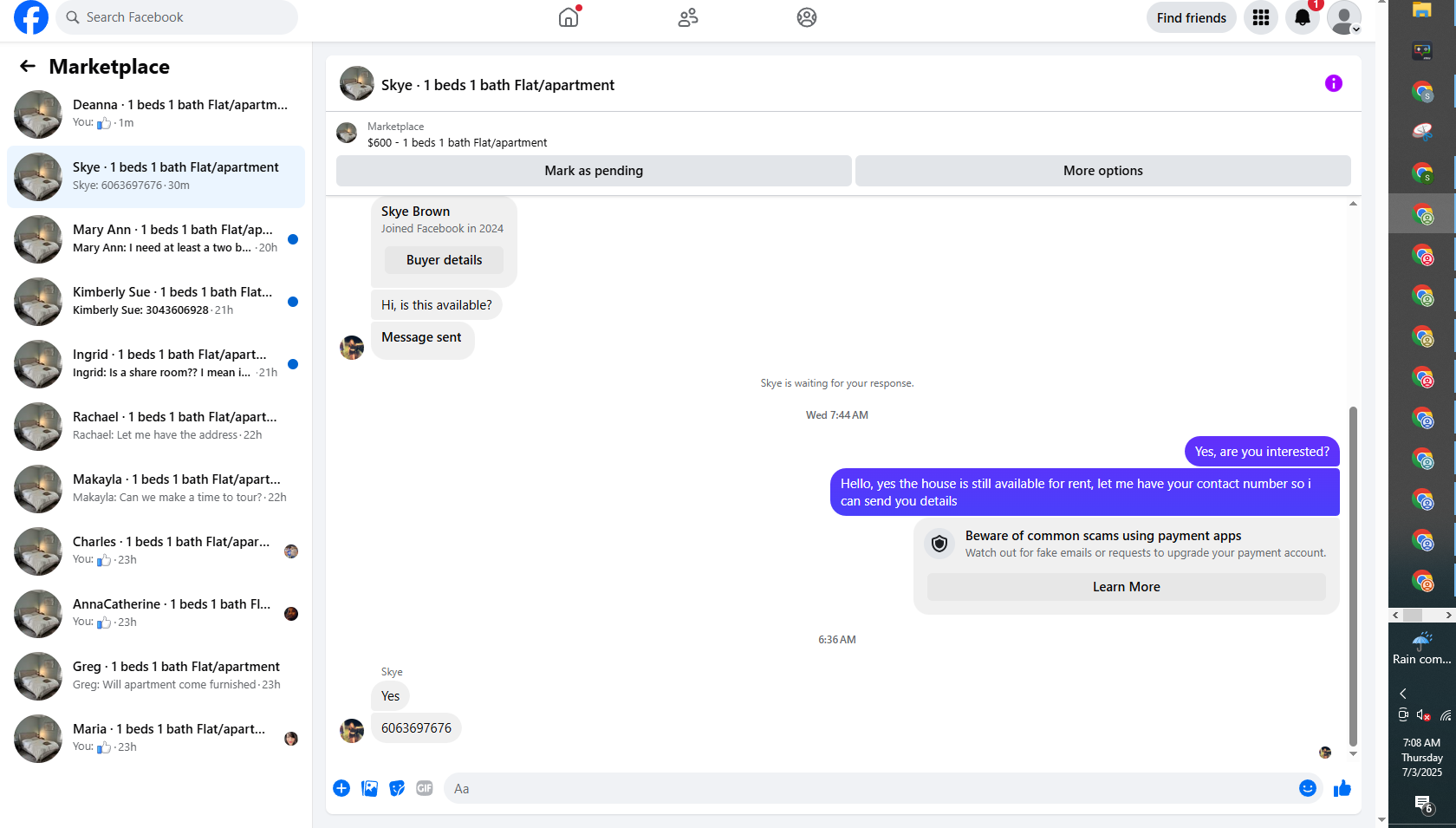Image resolution: width=1456 pixels, height=828 pixels.
Task: Open the Ingrid conversation
Action: pos(156,364)
